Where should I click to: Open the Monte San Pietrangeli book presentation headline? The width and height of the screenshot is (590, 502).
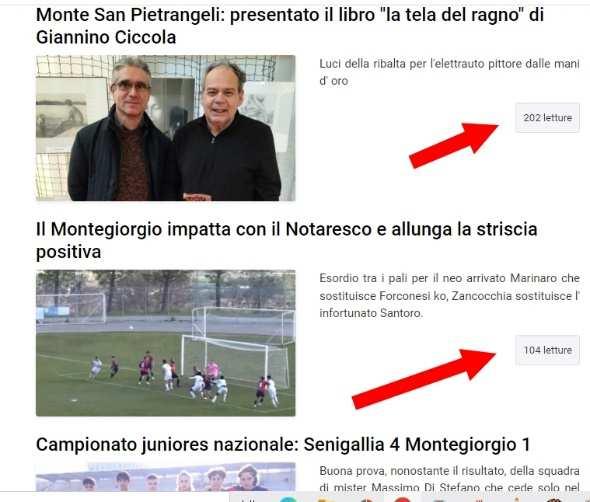click(x=290, y=26)
